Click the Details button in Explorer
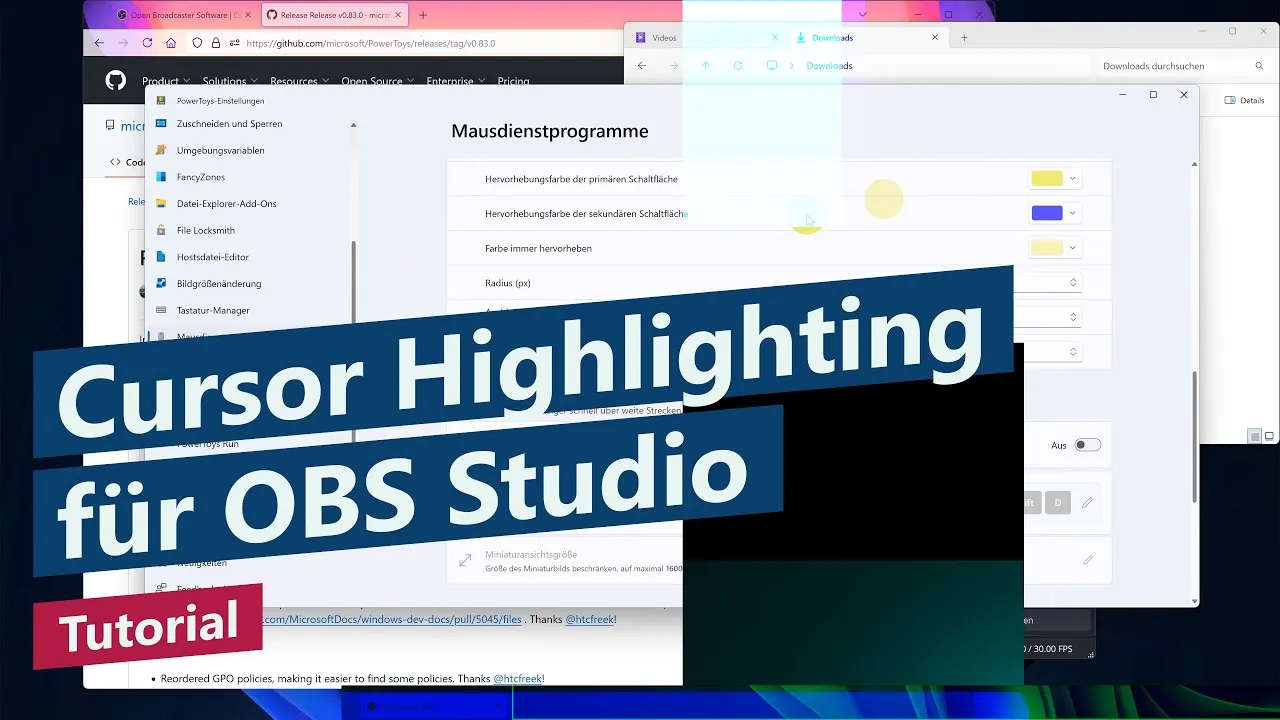 1245,100
